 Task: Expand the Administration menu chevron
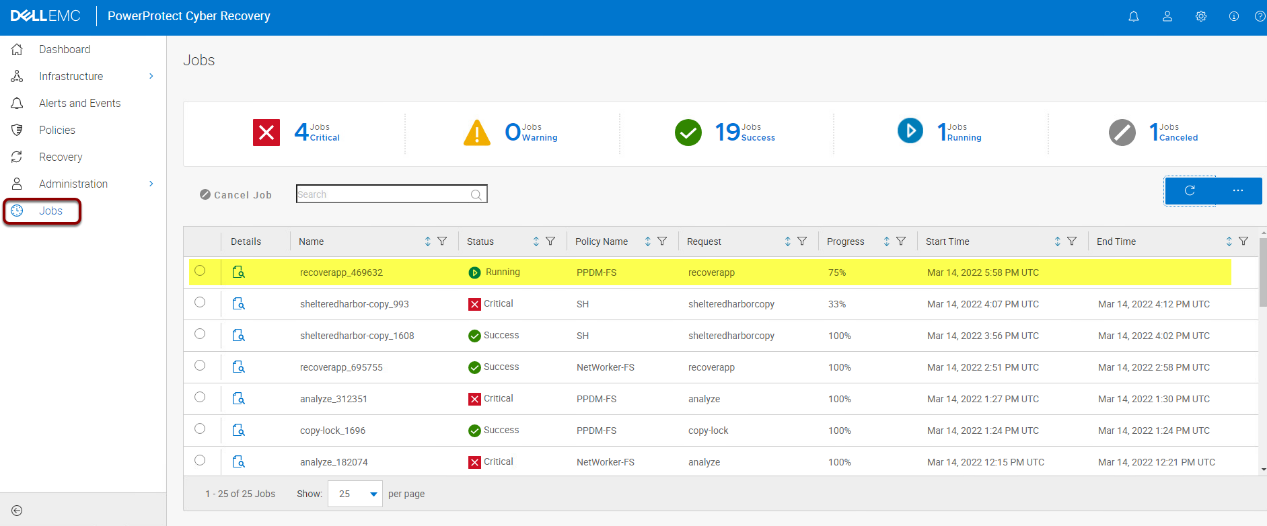click(151, 184)
